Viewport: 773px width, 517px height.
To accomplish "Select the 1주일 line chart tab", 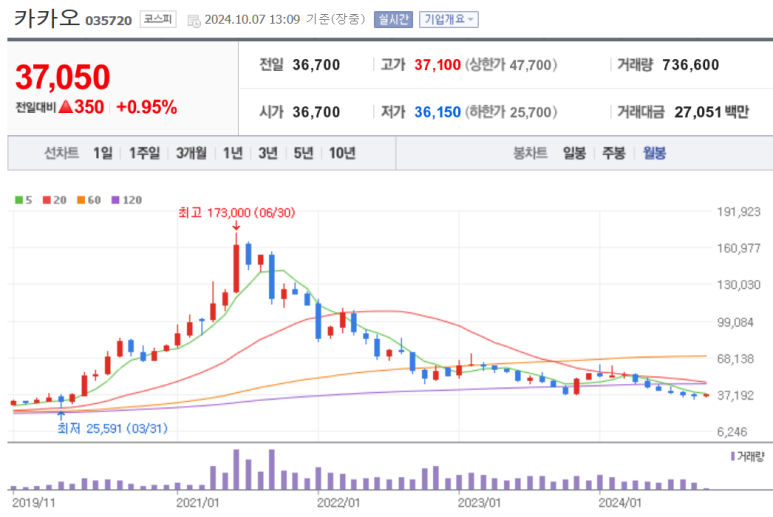I will pyautogui.click(x=144, y=153).
